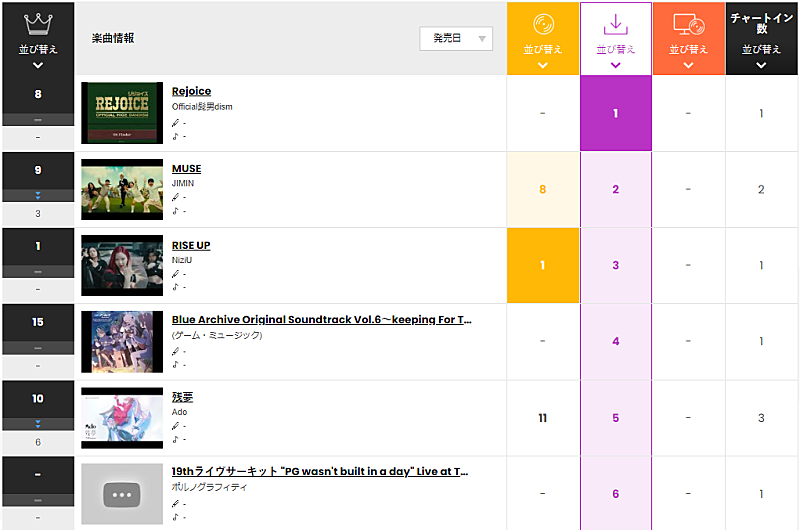Expand the chevron under the download column
The width and height of the screenshot is (800, 530).
(615, 66)
